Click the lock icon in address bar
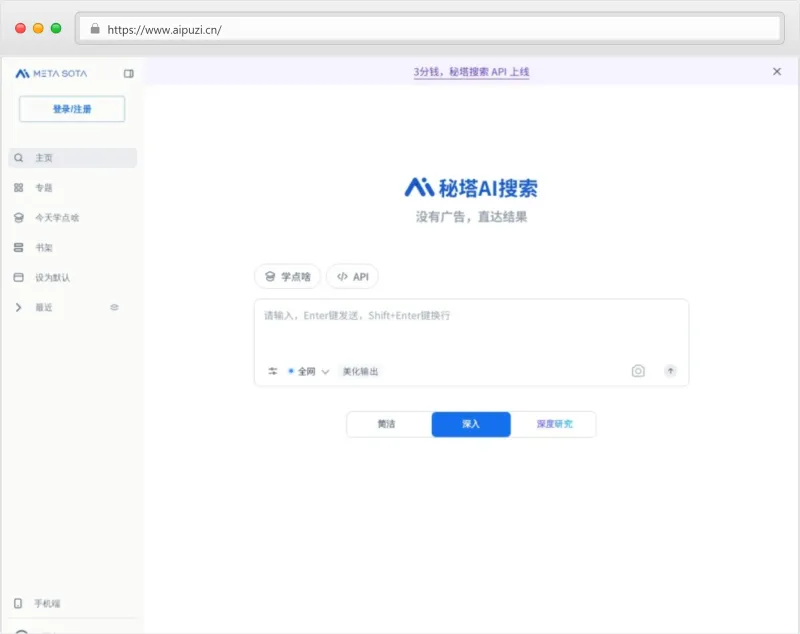The image size is (800, 634). [x=95, y=29]
